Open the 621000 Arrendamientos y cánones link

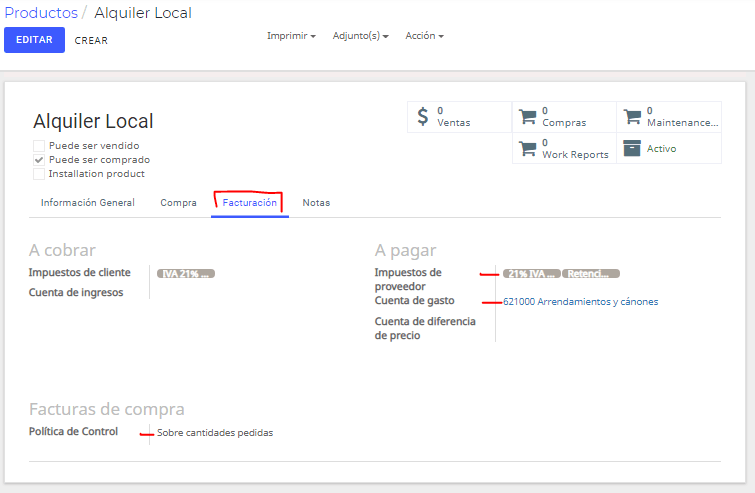(581, 302)
